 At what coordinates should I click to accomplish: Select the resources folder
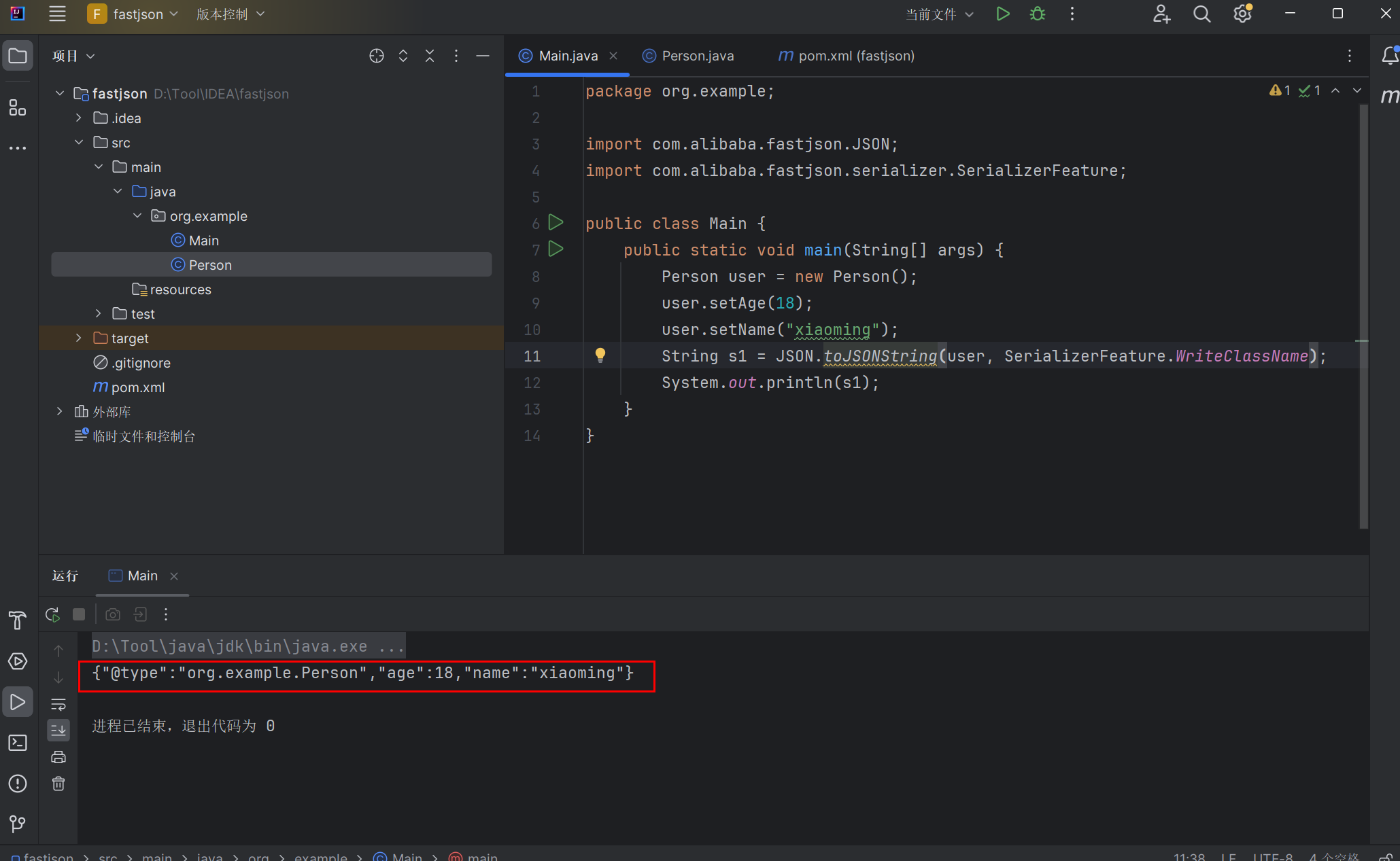pyautogui.click(x=172, y=289)
